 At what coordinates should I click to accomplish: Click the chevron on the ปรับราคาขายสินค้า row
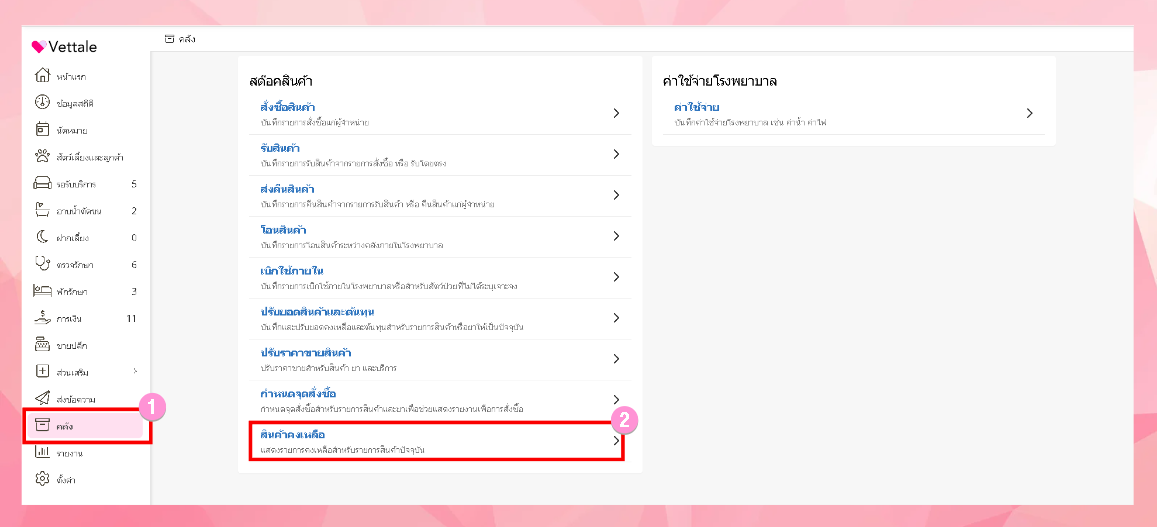616,359
